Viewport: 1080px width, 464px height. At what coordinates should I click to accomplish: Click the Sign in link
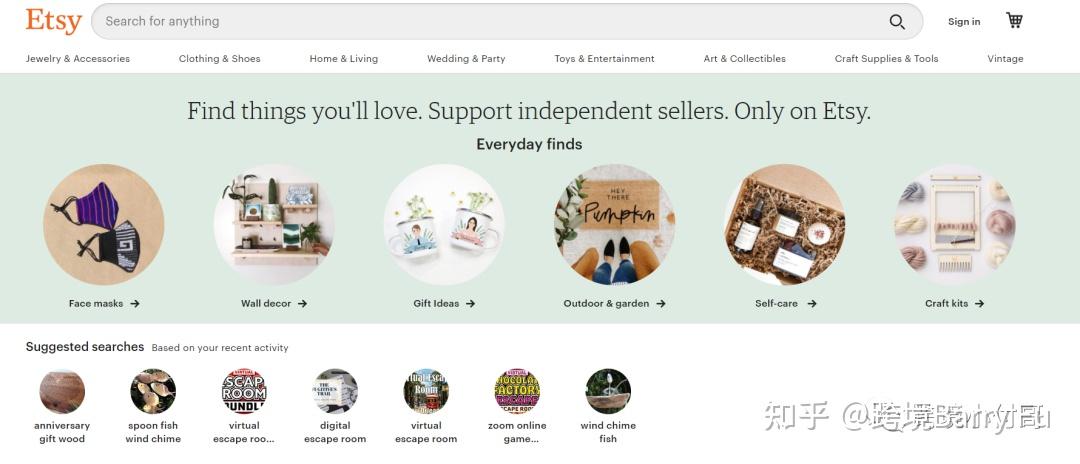coord(964,22)
